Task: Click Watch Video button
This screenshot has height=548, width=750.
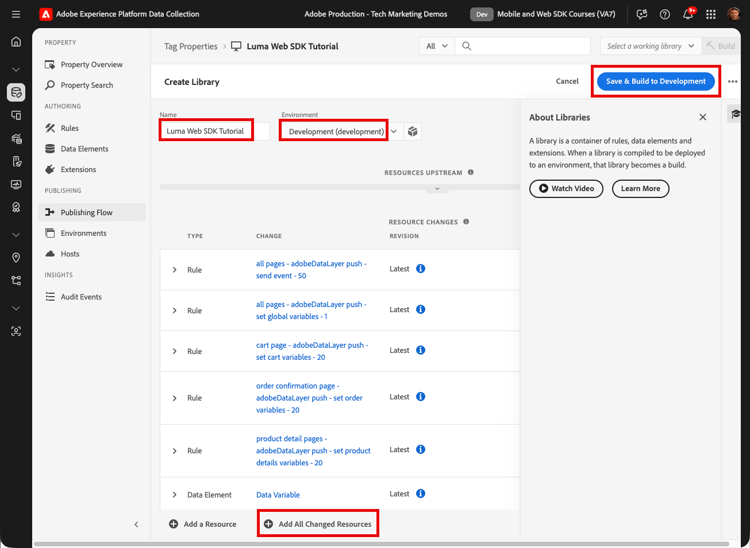Action: [566, 188]
